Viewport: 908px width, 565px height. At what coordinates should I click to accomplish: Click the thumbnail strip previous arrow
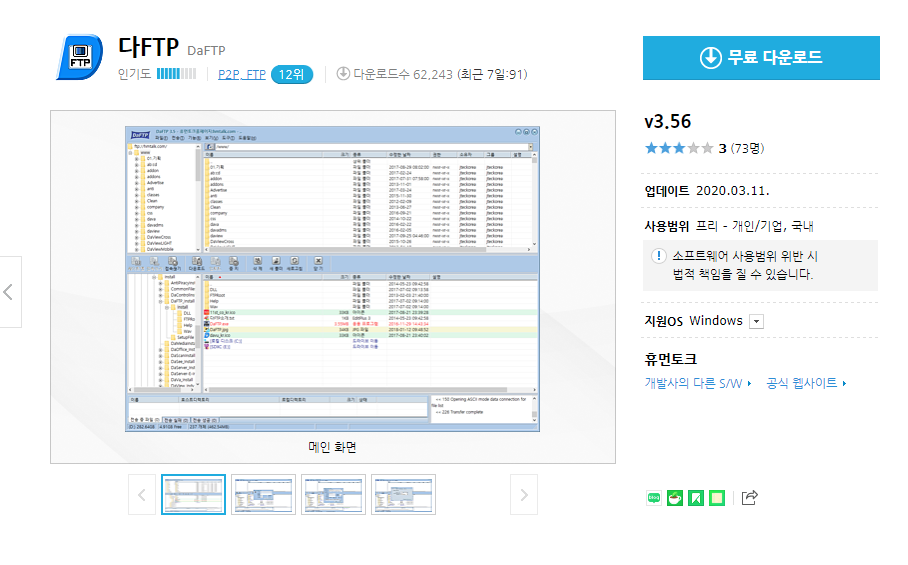tap(142, 495)
